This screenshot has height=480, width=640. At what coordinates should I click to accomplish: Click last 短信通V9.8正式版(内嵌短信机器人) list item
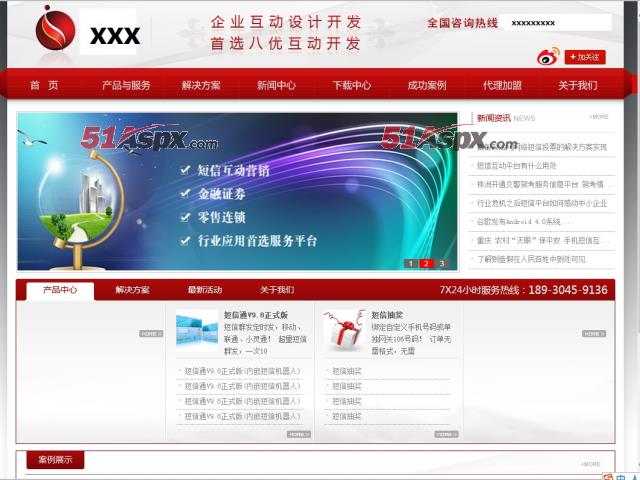pyautogui.click(x=242, y=416)
